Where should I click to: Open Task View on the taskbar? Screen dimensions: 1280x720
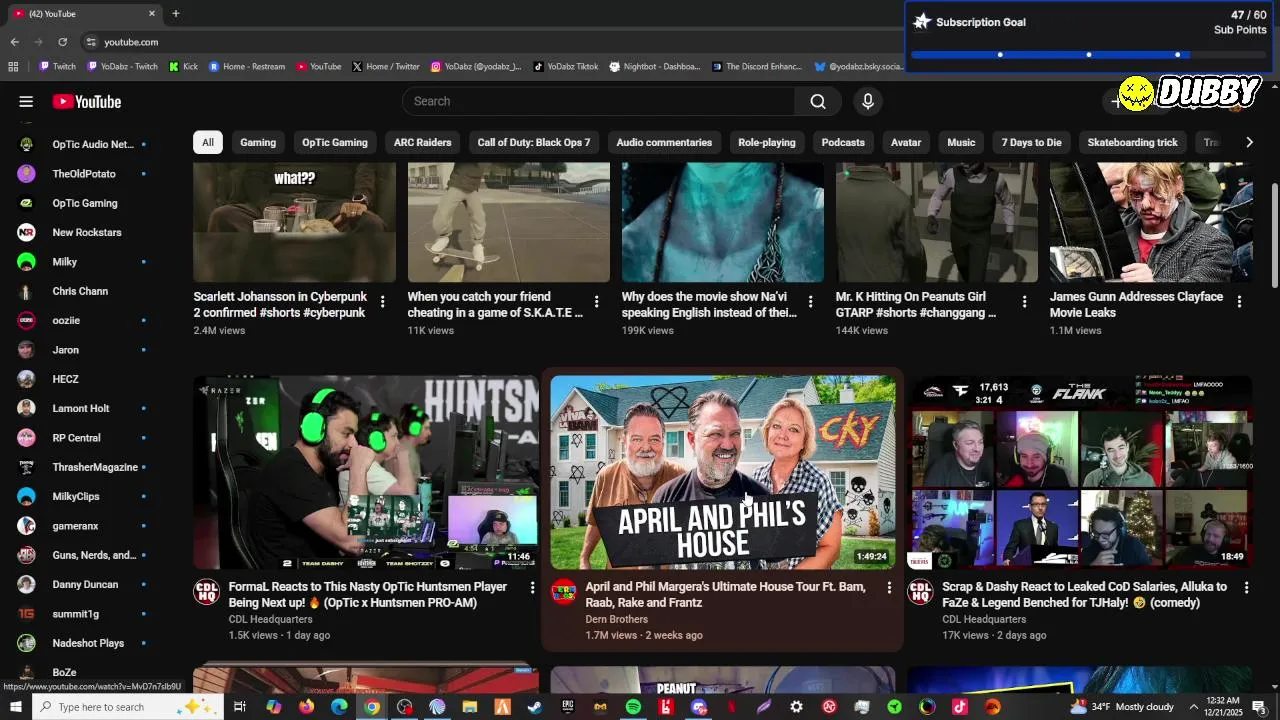click(x=240, y=707)
